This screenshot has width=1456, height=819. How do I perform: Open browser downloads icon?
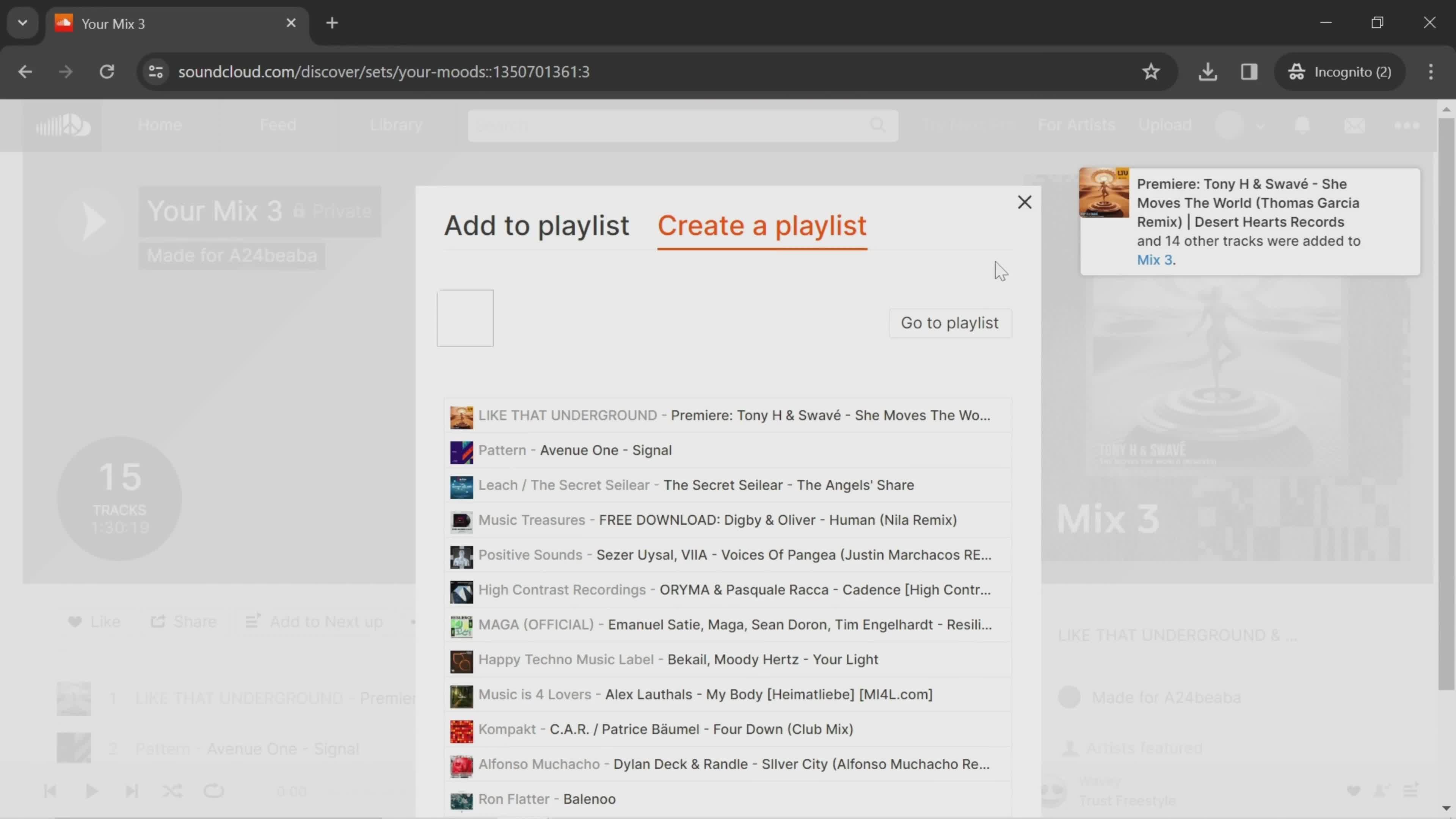[1208, 72]
